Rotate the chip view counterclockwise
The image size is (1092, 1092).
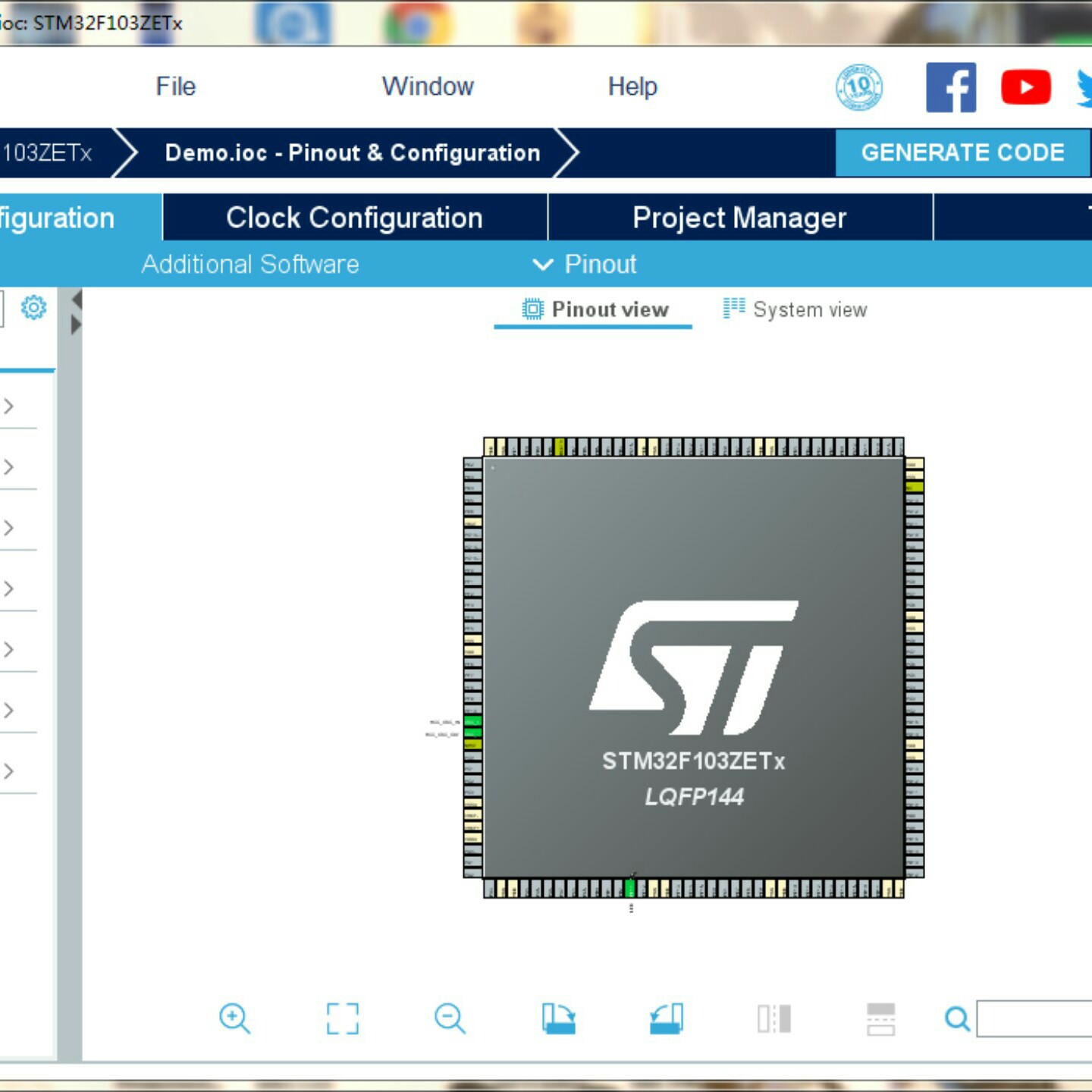click(x=667, y=1018)
